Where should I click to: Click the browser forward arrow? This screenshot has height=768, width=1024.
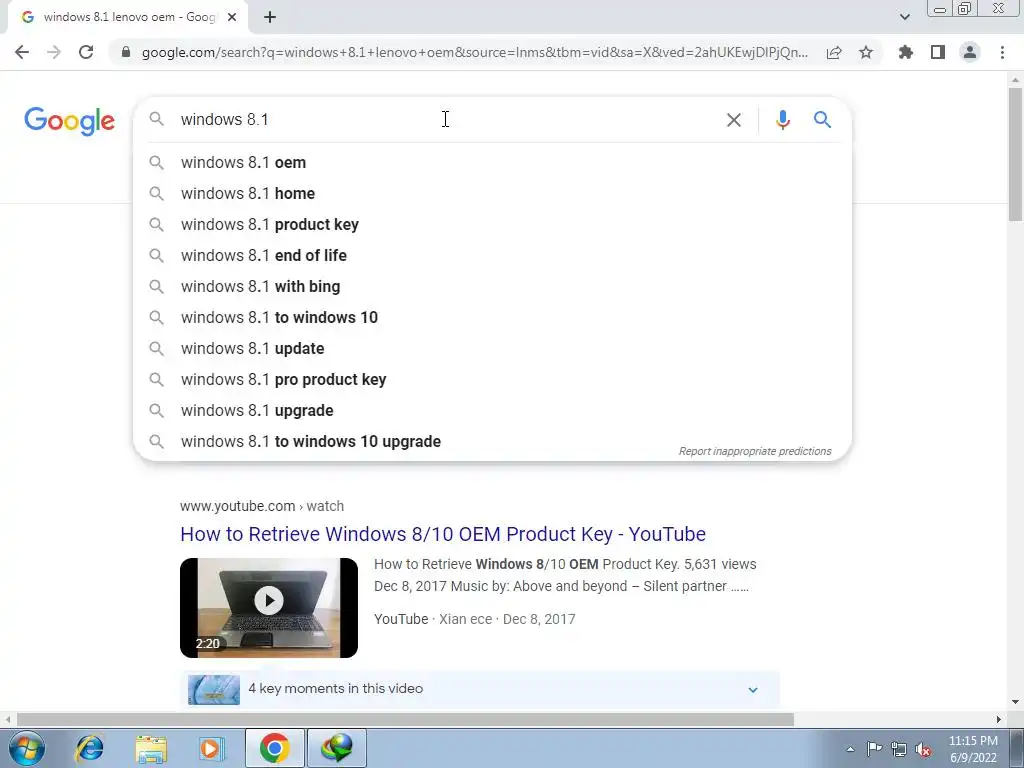click(54, 52)
